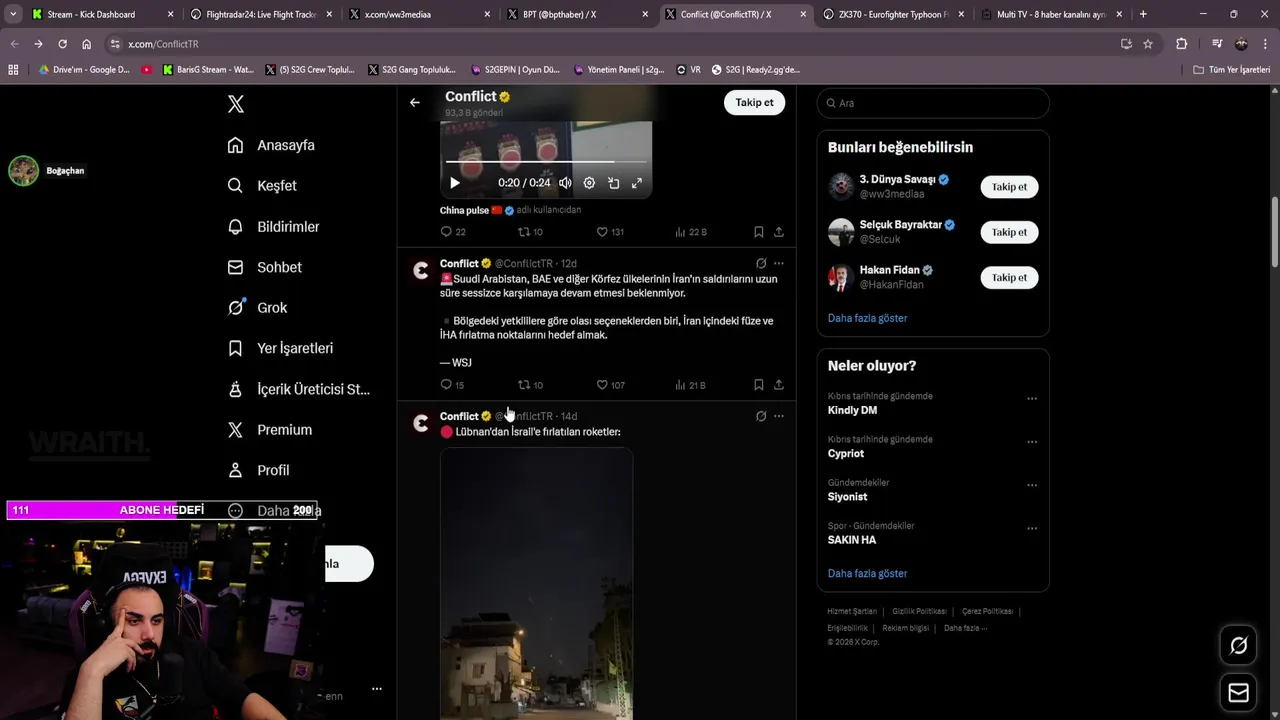Open floating messages envelope button
Screen dimensions: 1280x720
1238,692
